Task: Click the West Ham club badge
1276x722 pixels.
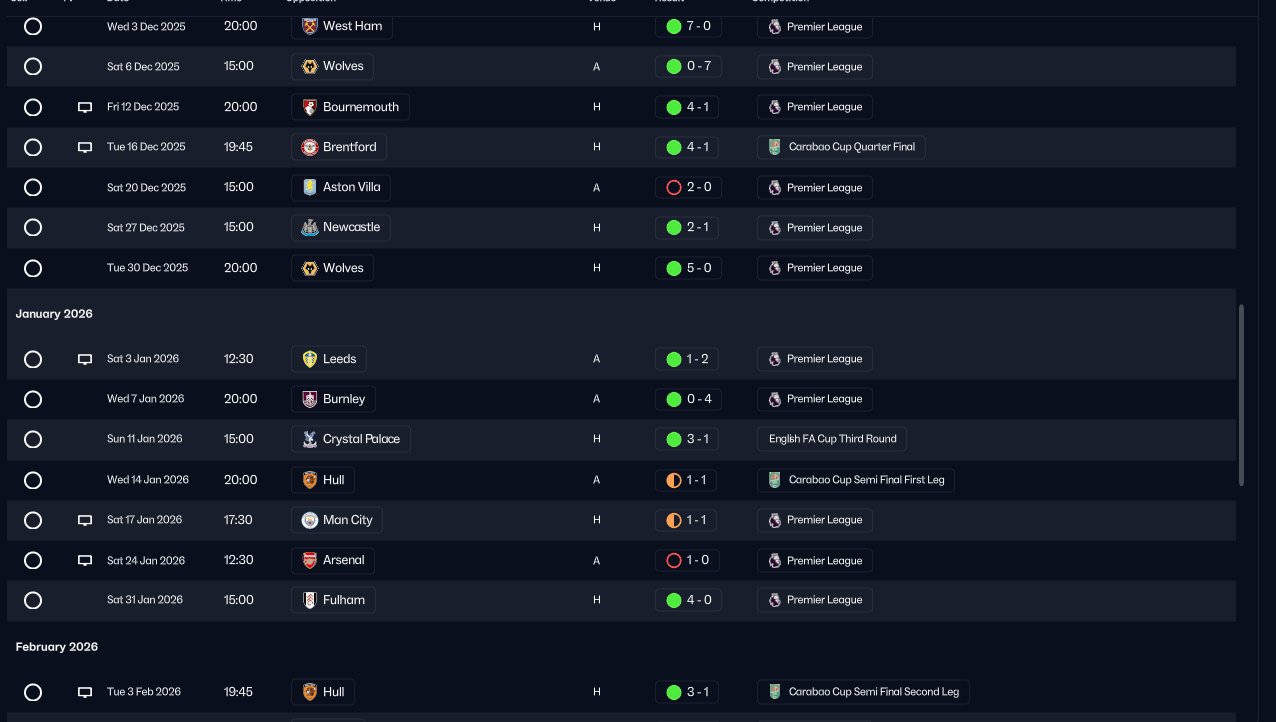Action: pyautogui.click(x=310, y=26)
